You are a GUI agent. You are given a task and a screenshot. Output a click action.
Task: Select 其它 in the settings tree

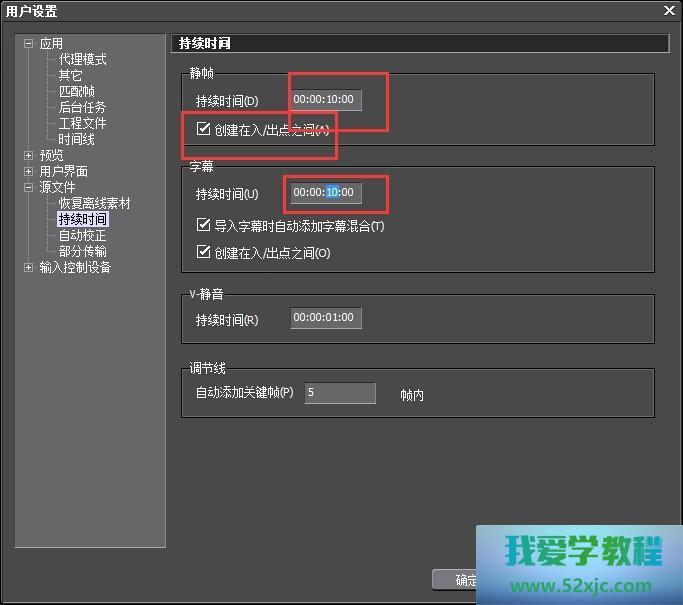pyautogui.click(x=70, y=76)
